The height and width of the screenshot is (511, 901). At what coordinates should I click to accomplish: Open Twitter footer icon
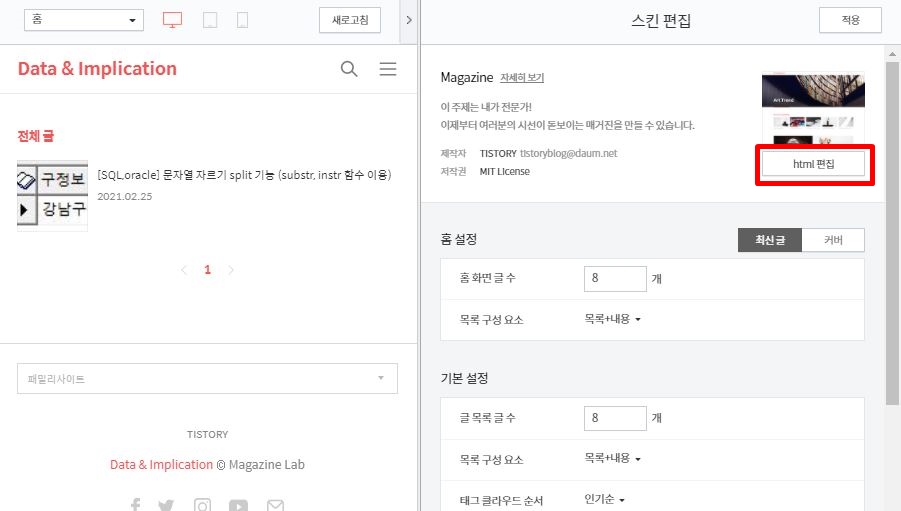point(166,505)
